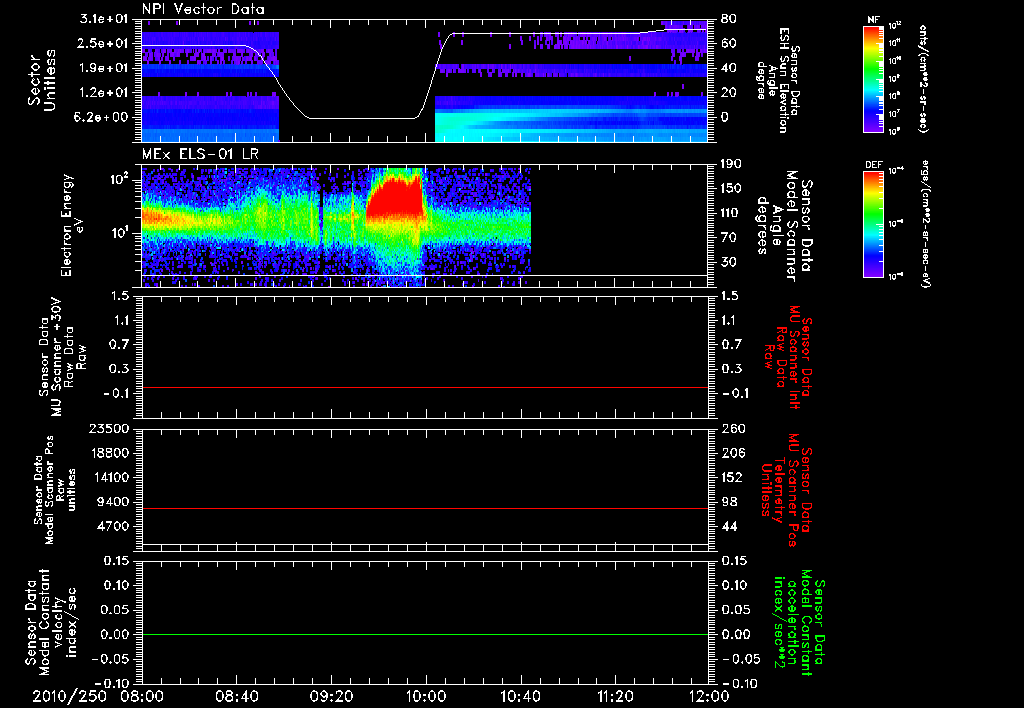The width and height of the screenshot is (1024, 708).
Task: Click the 08:00 time axis label
Action: [x=142, y=695]
